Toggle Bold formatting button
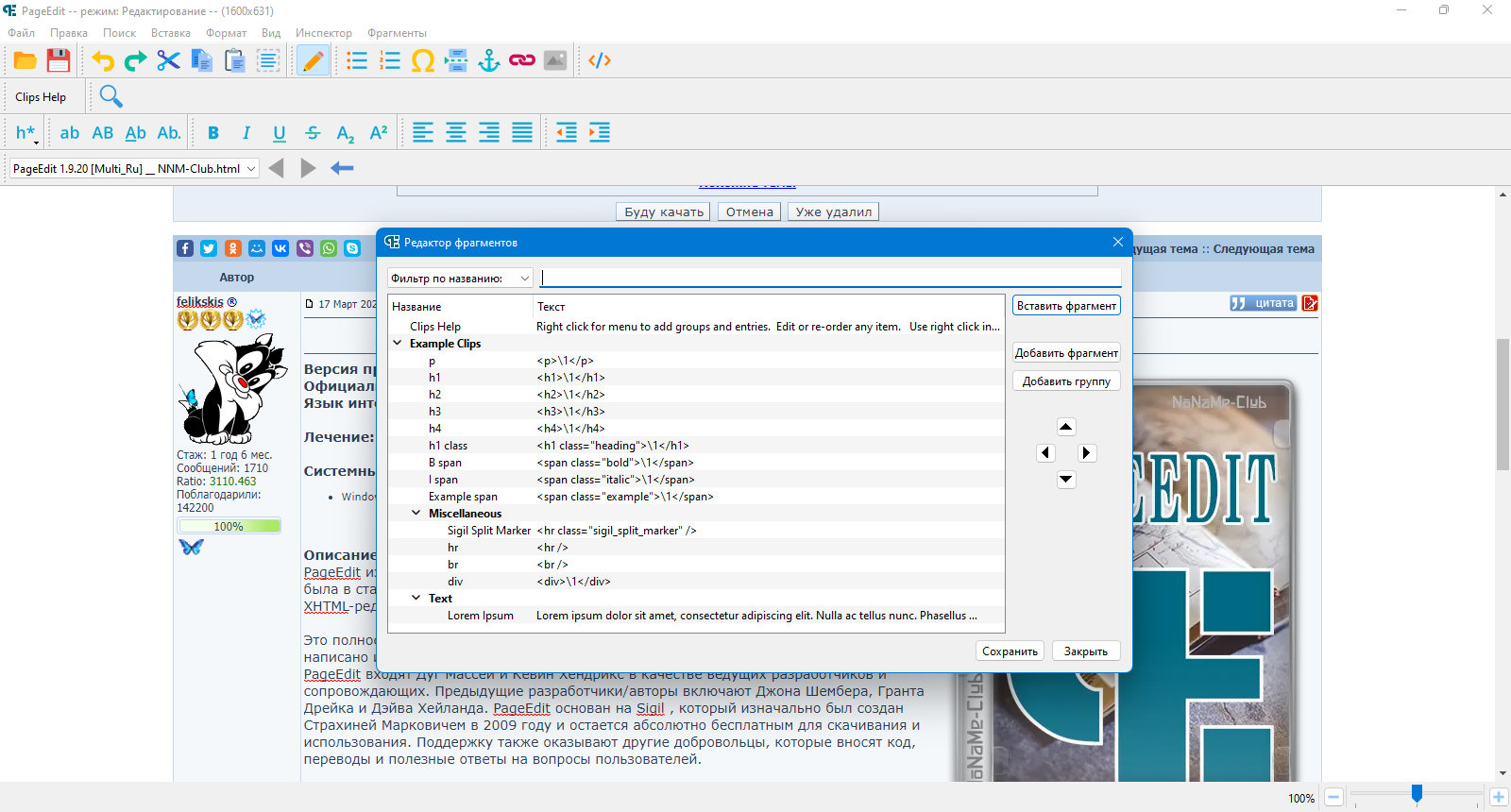 213,133
